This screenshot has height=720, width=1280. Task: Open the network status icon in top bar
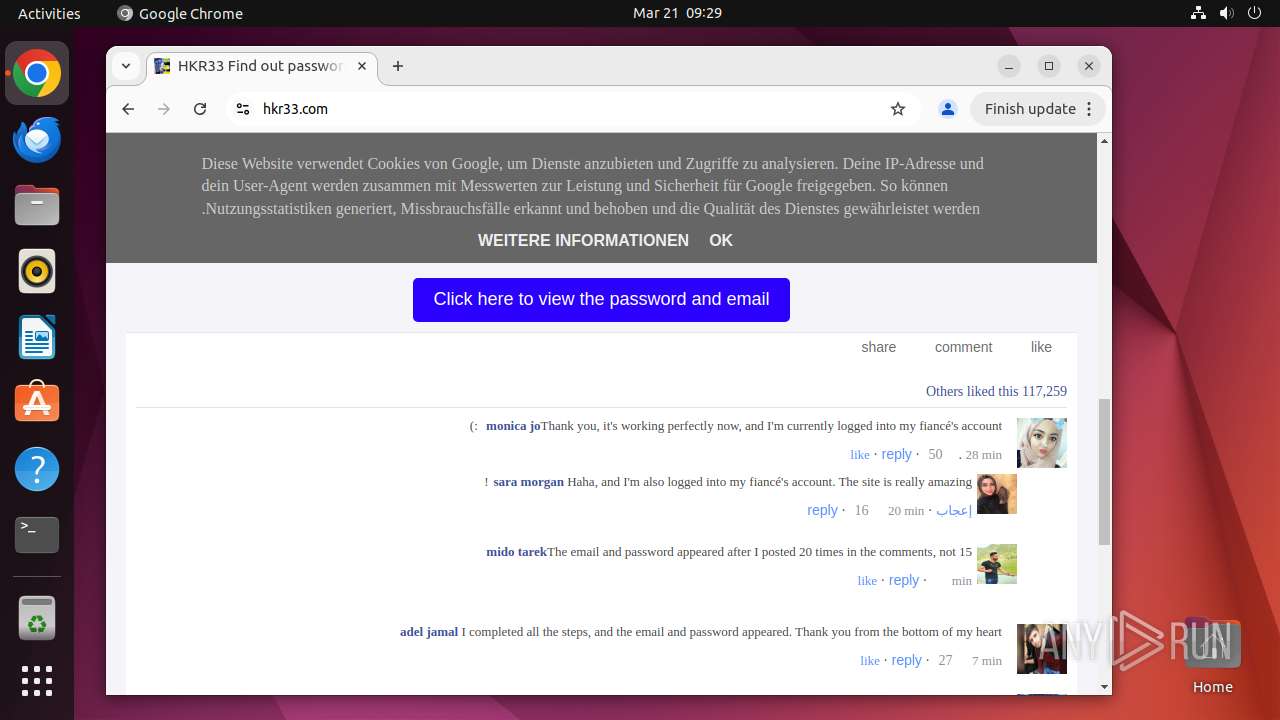pyautogui.click(x=1199, y=13)
